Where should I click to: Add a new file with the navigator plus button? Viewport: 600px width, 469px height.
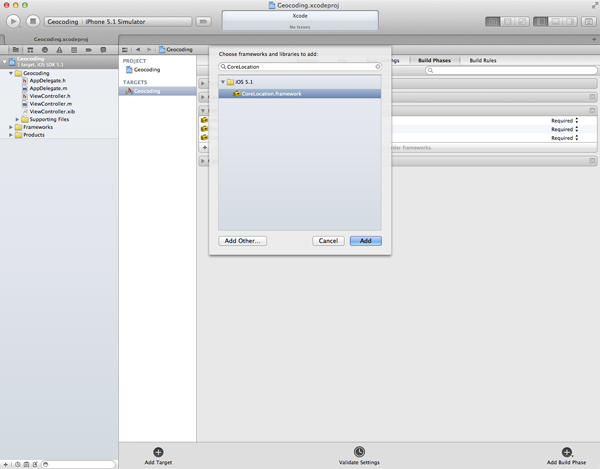[6, 464]
